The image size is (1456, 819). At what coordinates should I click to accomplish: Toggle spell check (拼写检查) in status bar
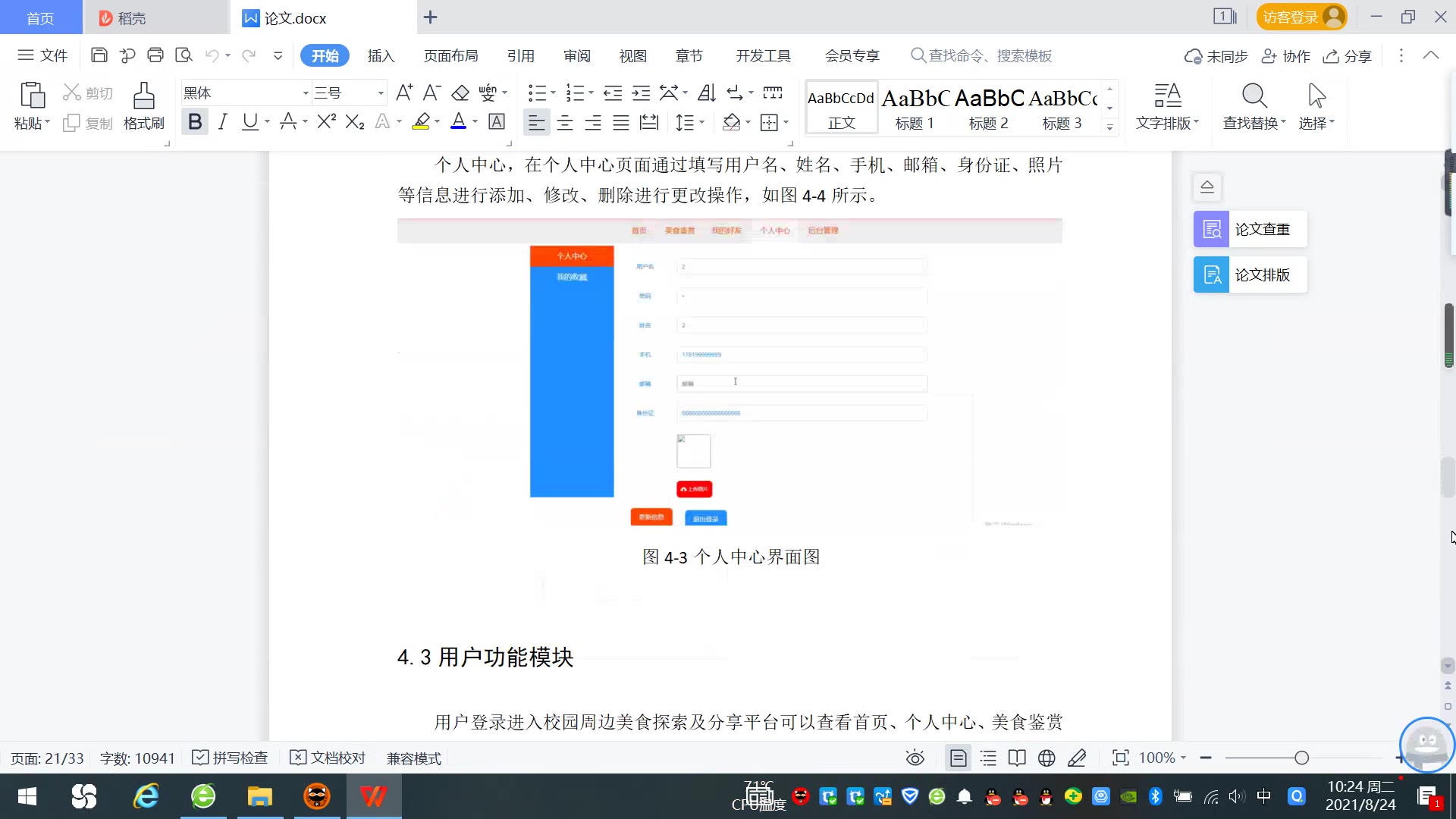(x=231, y=758)
